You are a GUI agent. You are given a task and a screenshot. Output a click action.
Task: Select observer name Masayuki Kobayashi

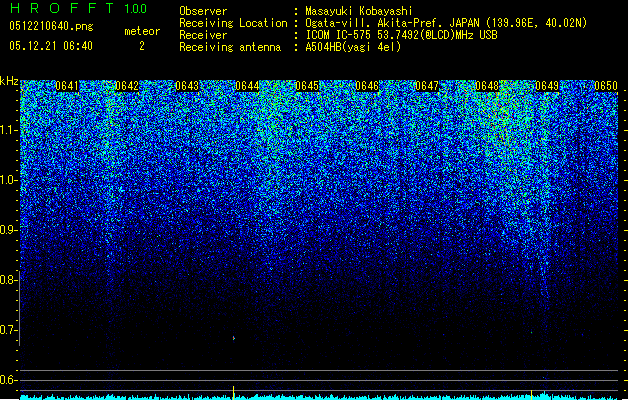pos(359,11)
